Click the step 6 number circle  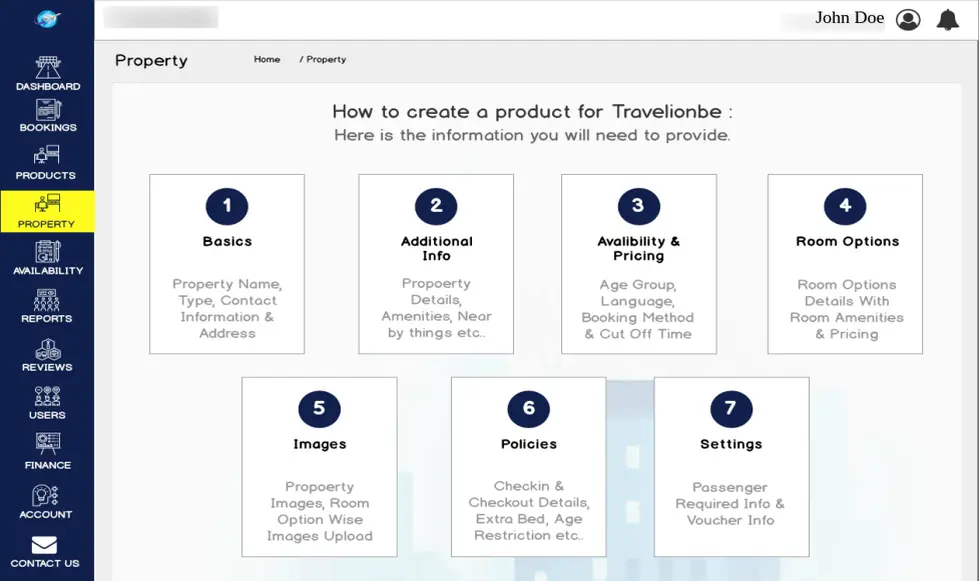pyautogui.click(x=529, y=409)
